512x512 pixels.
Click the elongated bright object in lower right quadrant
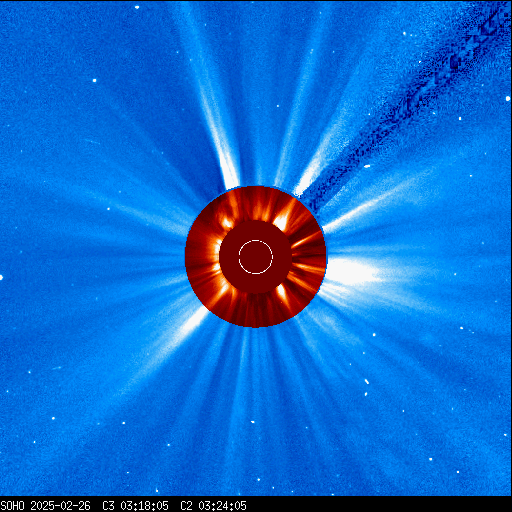point(367,381)
